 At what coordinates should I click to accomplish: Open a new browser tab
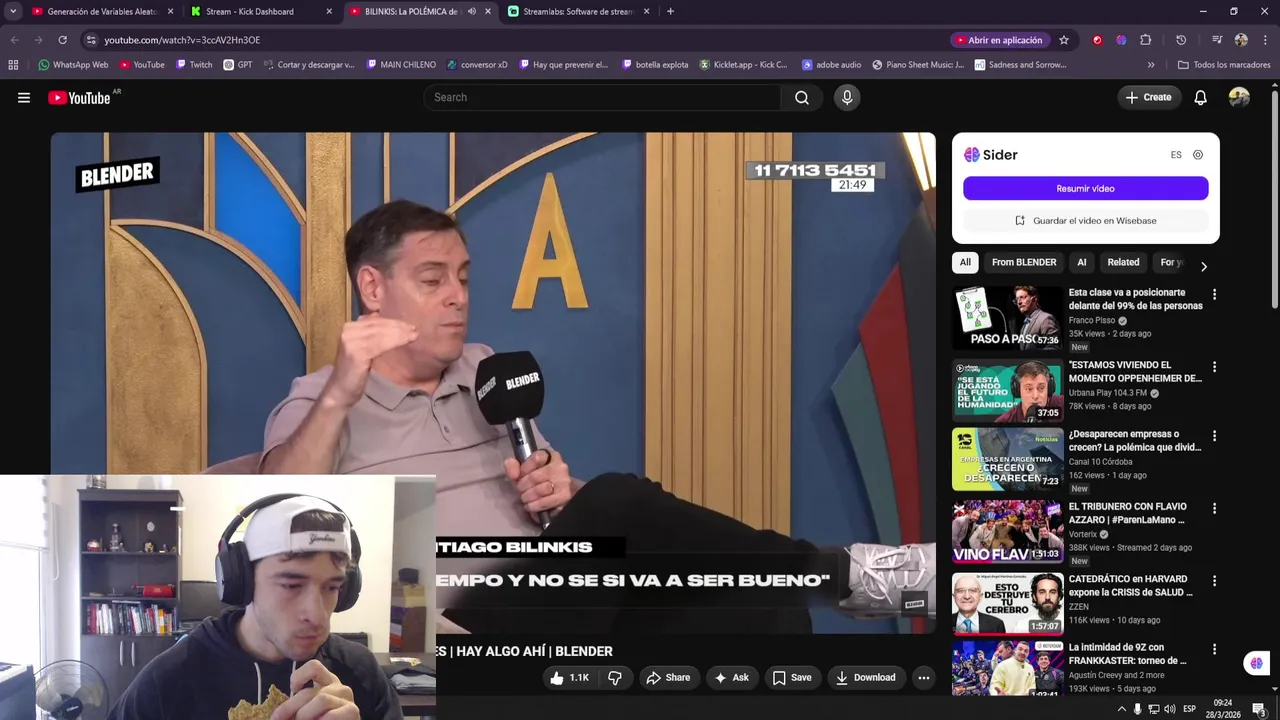click(x=670, y=12)
